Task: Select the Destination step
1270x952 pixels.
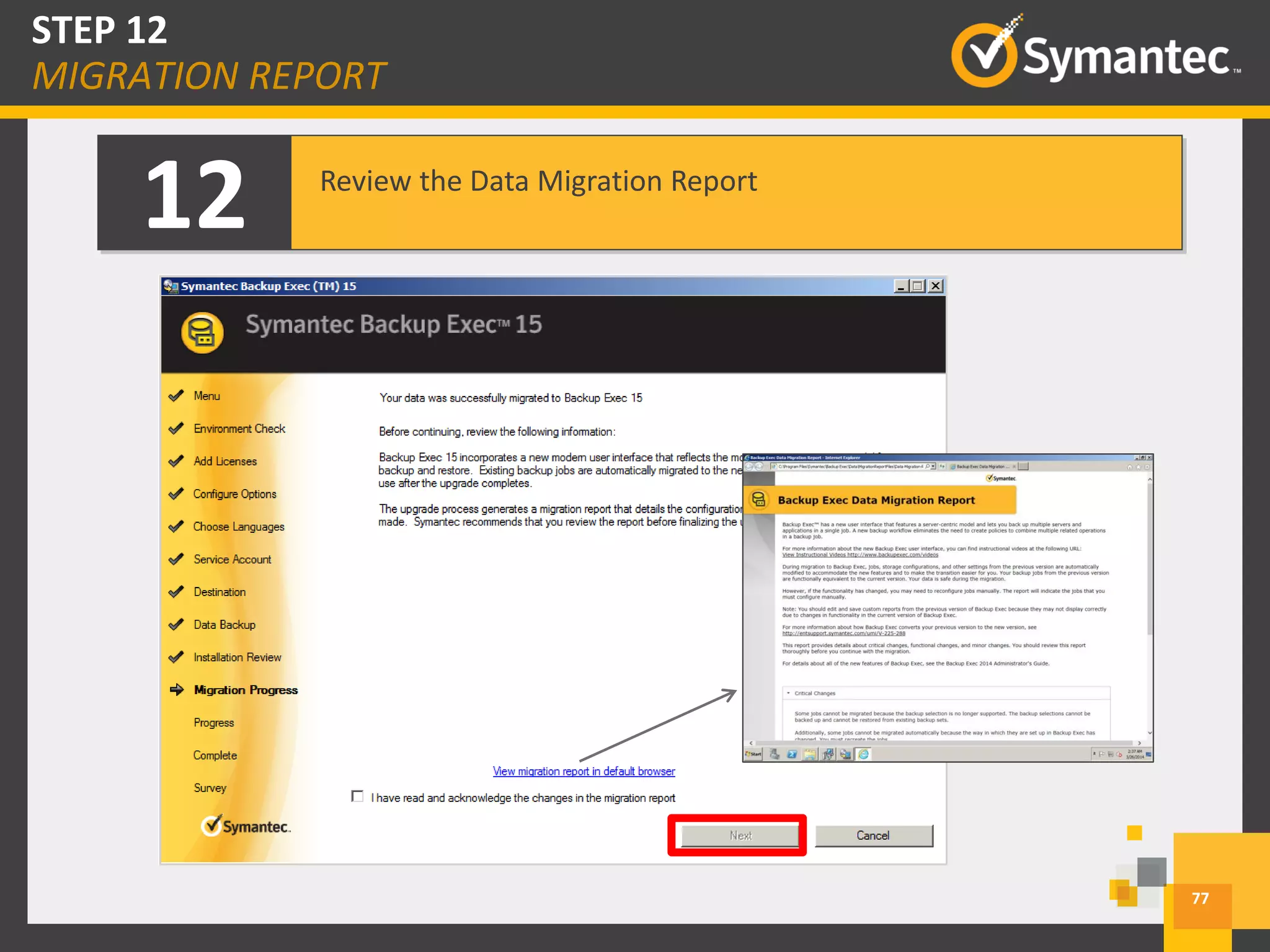Action: pos(220,592)
